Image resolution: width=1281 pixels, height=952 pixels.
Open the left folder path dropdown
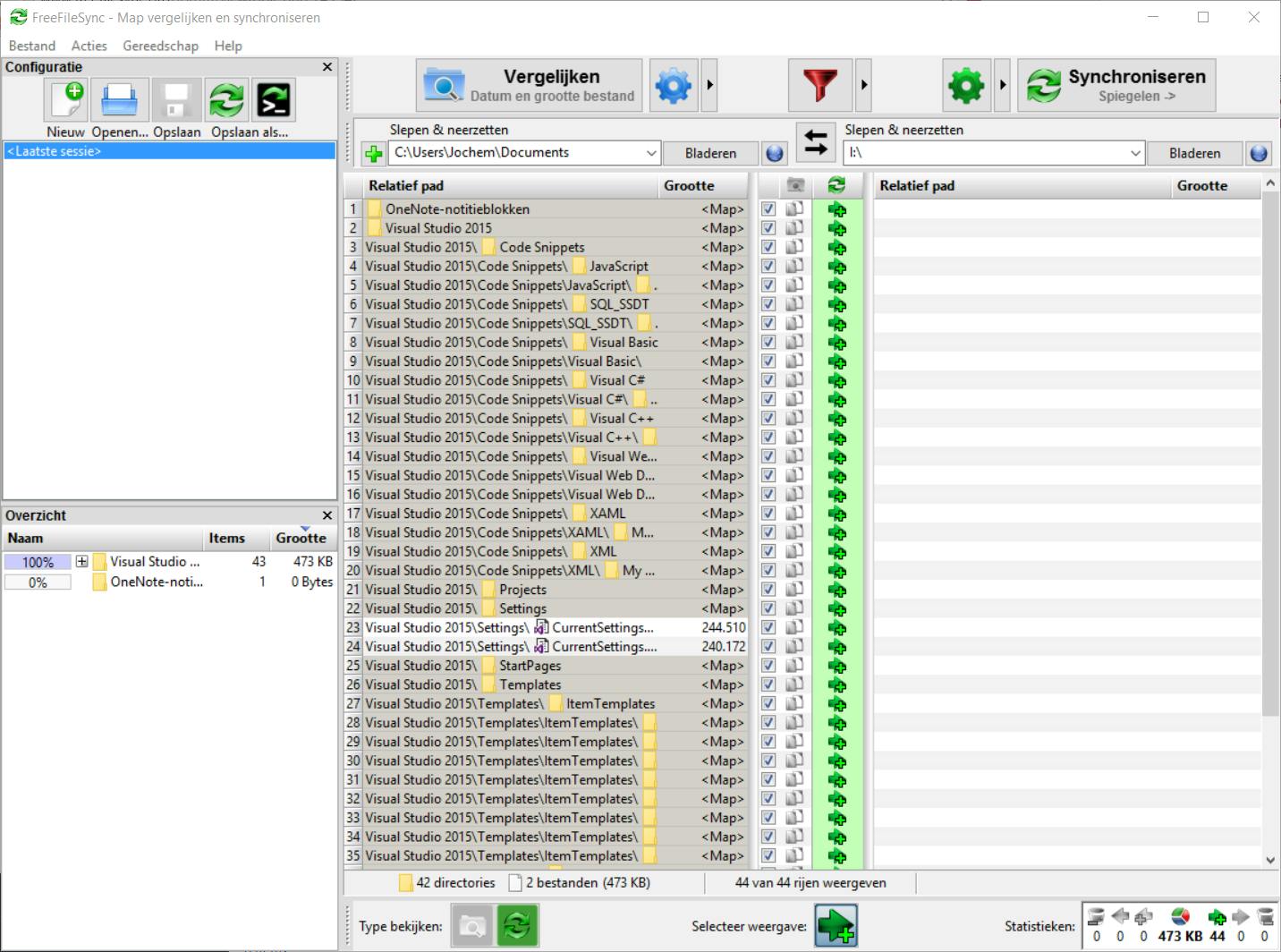(x=651, y=153)
